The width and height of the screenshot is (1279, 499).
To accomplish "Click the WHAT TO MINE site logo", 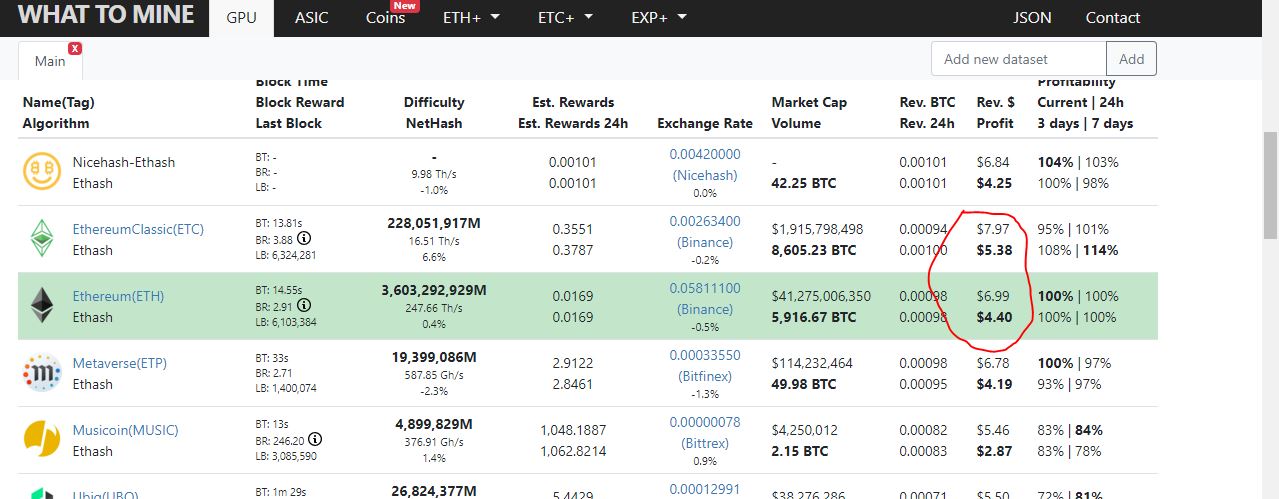I will click(104, 16).
